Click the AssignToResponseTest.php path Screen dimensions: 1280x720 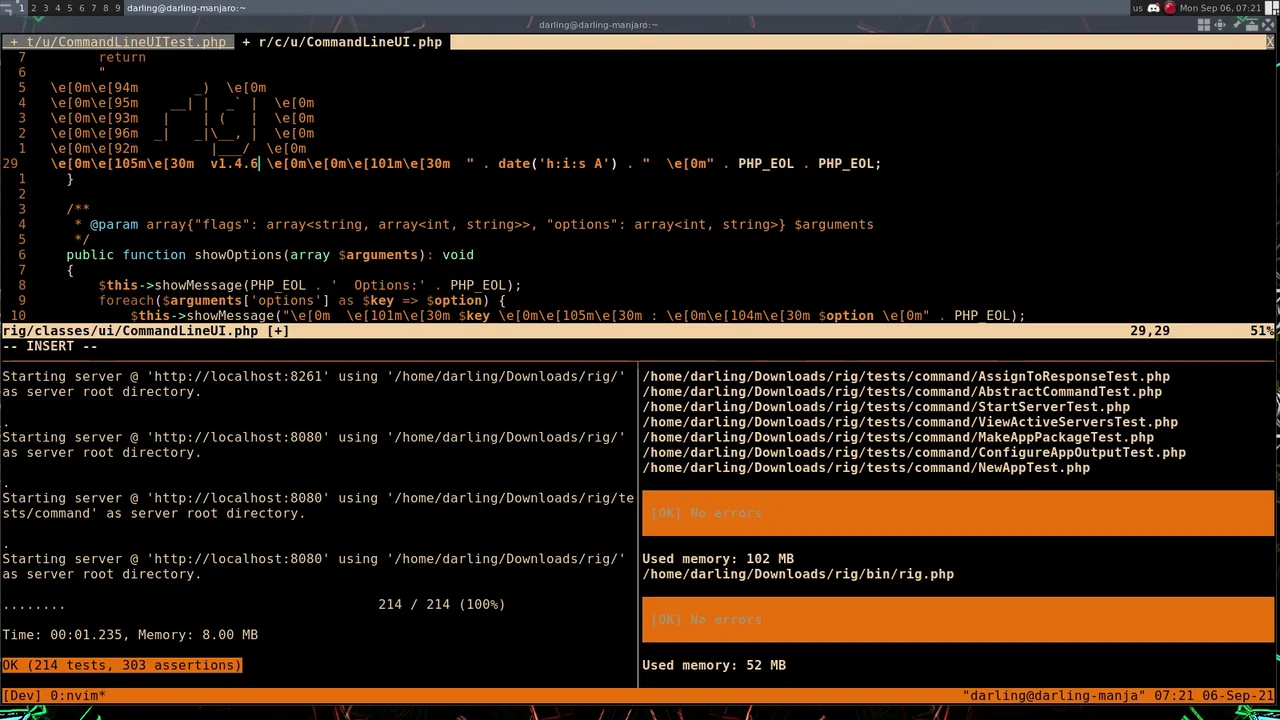[906, 376]
